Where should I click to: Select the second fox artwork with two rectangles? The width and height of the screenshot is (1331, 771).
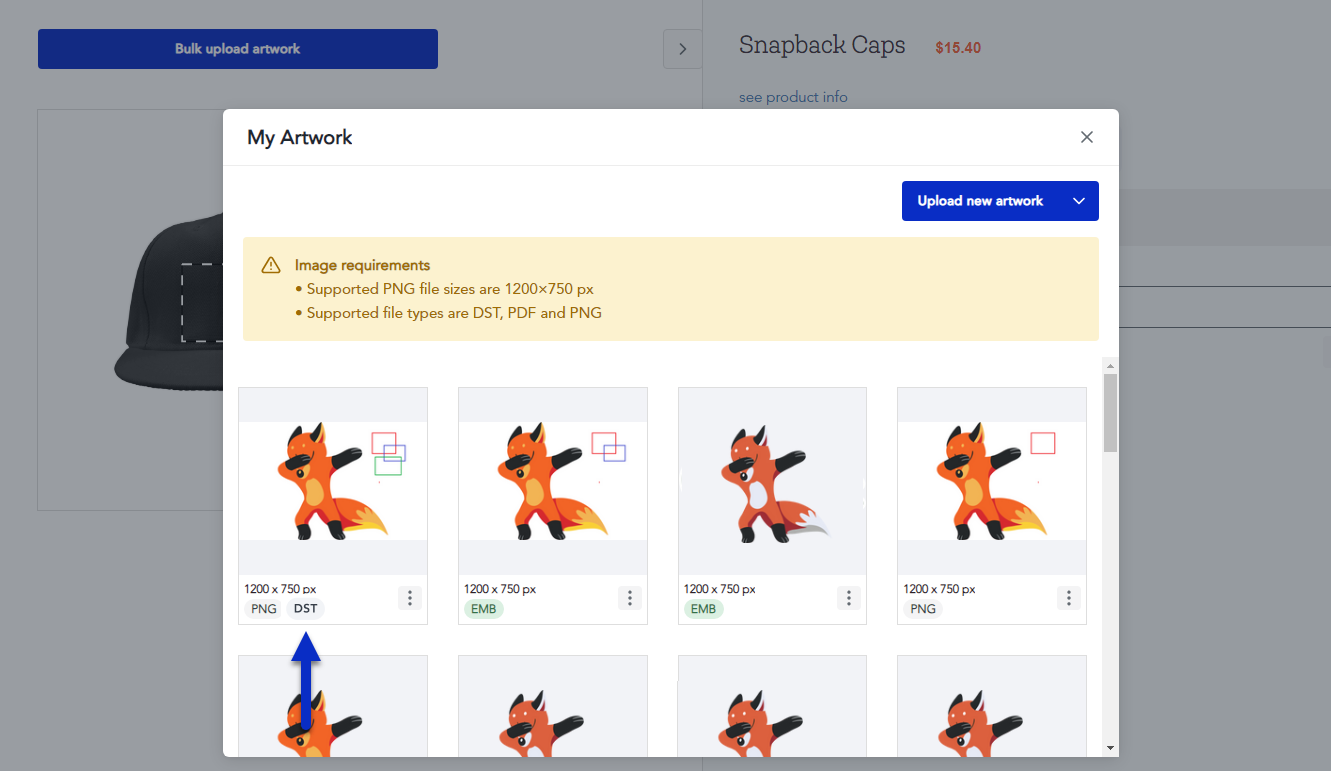point(553,481)
